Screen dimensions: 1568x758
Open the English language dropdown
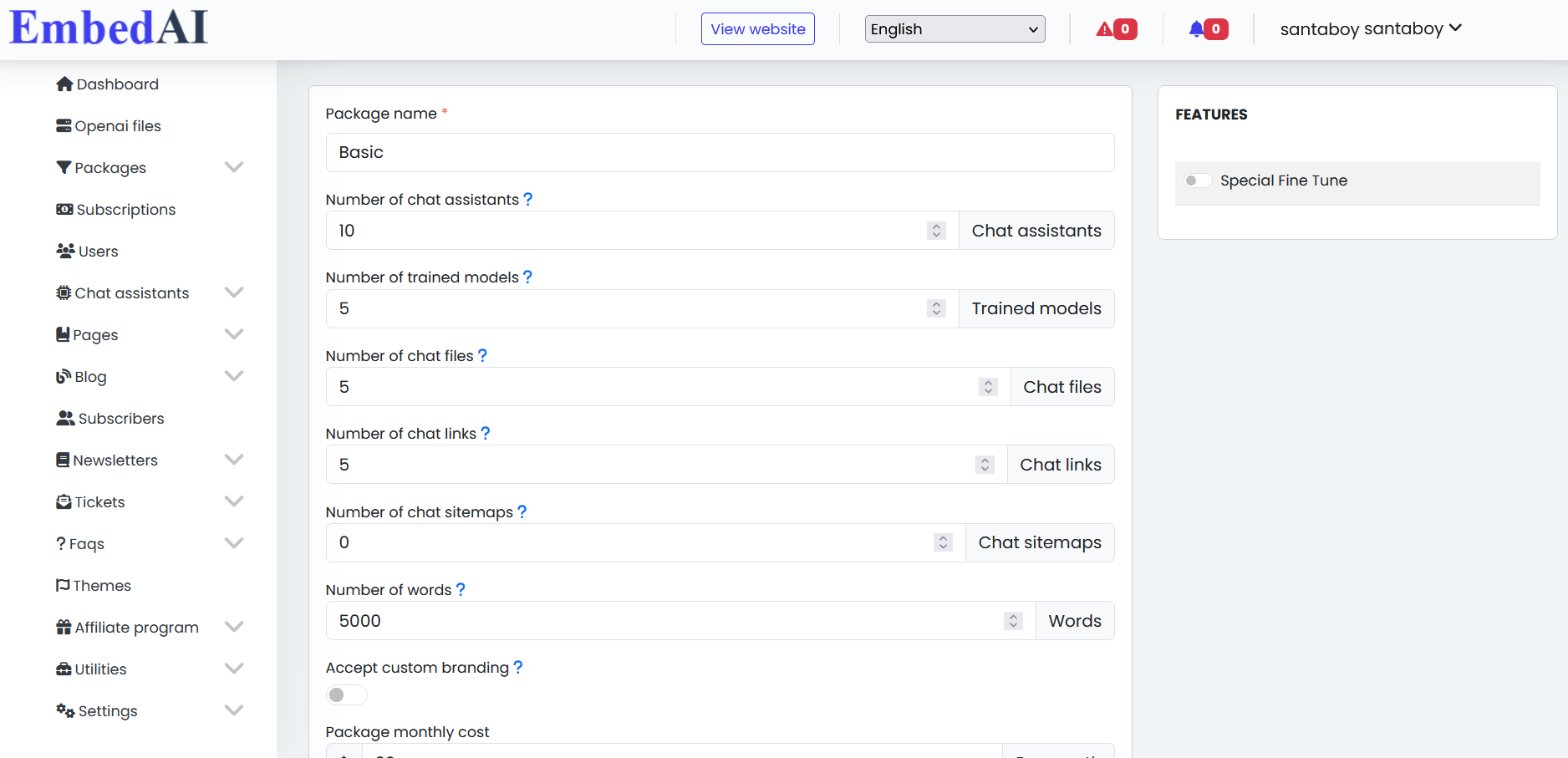(955, 29)
